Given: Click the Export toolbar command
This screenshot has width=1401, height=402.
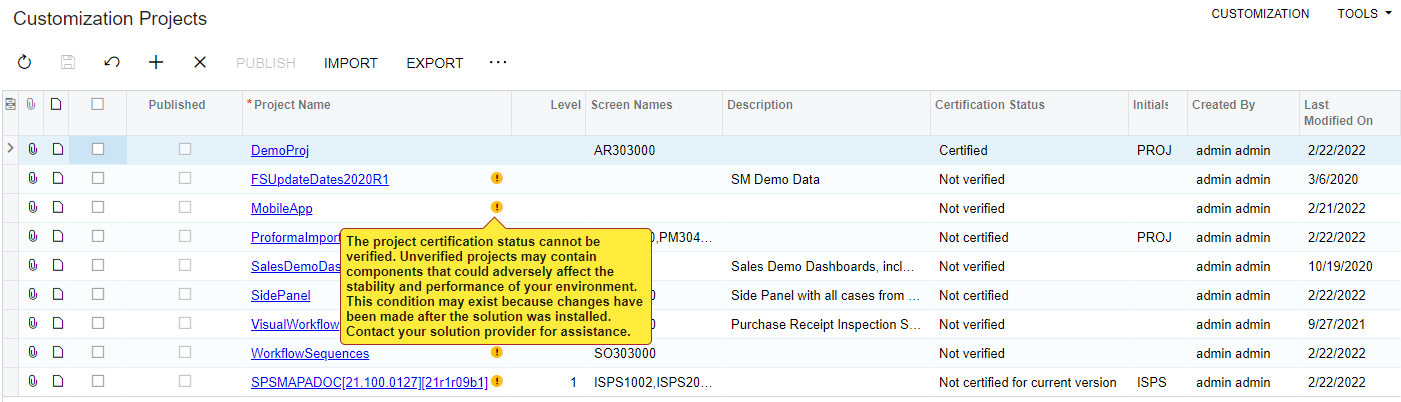Looking at the screenshot, I should pos(435,63).
